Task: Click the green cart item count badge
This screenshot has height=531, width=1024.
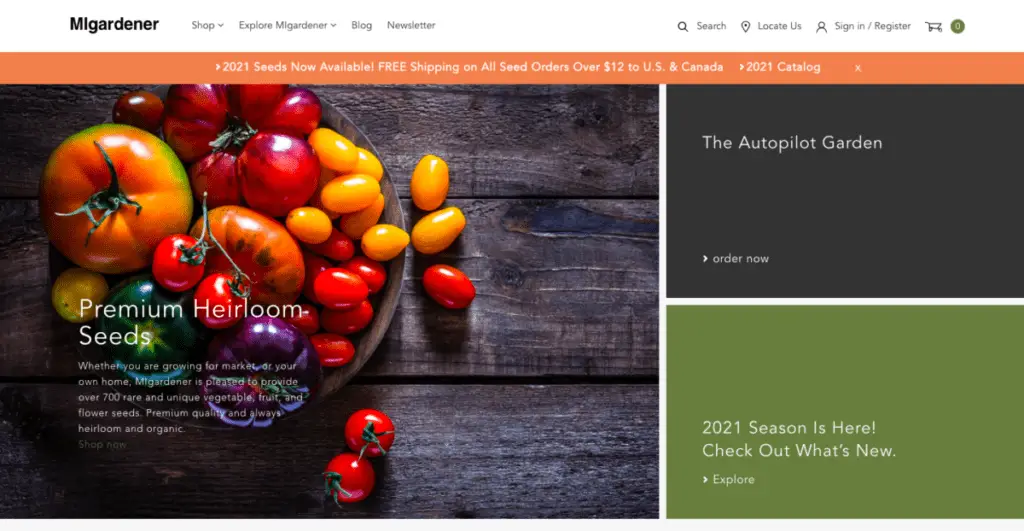Action: coord(957,26)
